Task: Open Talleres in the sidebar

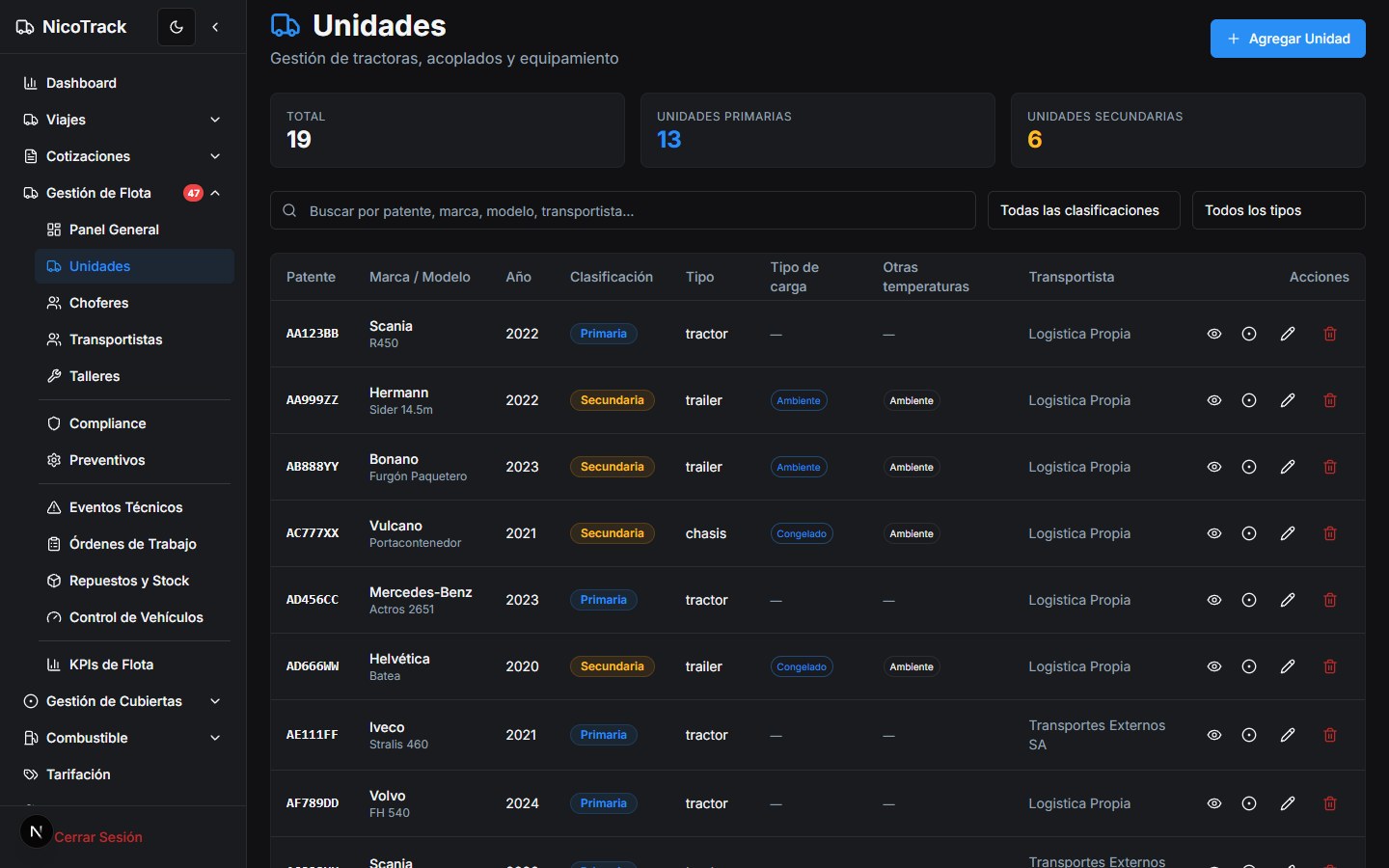Action: pyautogui.click(x=134, y=376)
